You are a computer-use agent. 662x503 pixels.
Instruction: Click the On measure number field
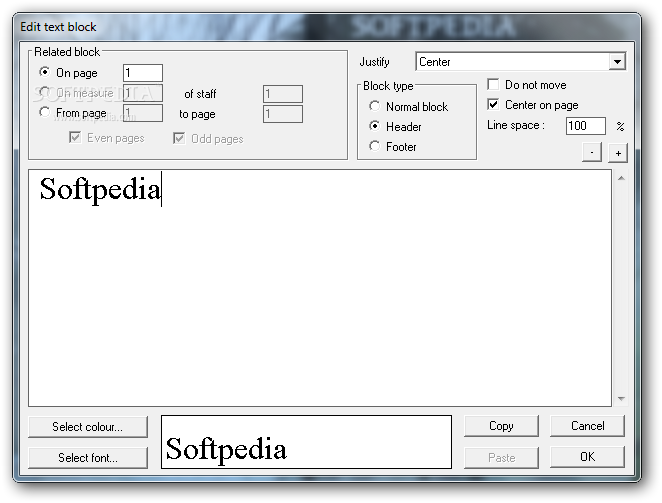click(143, 93)
